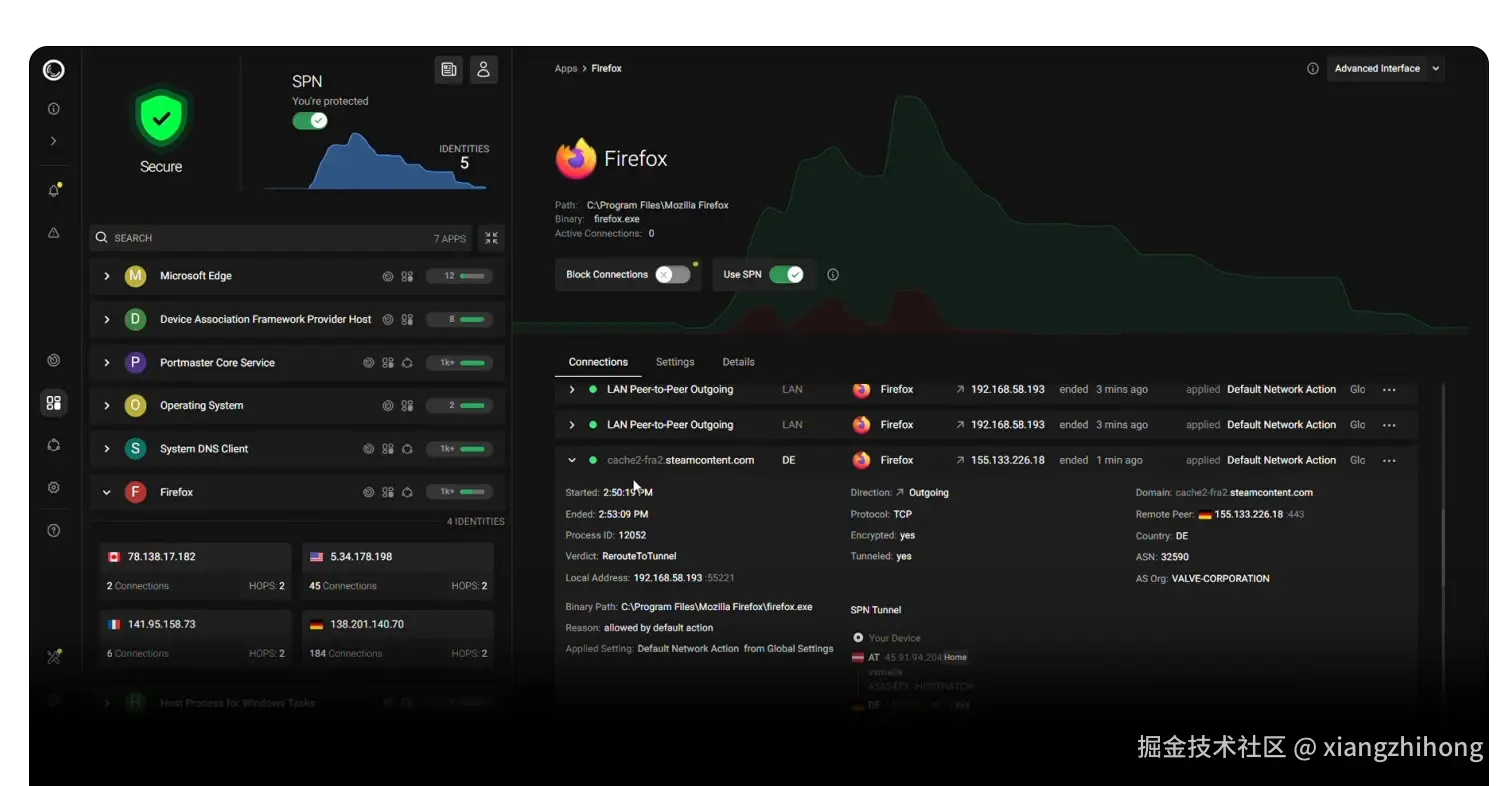Click the radar icon on Firefox app row
Screen dimensions: 1506x786
tap(369, 492)
